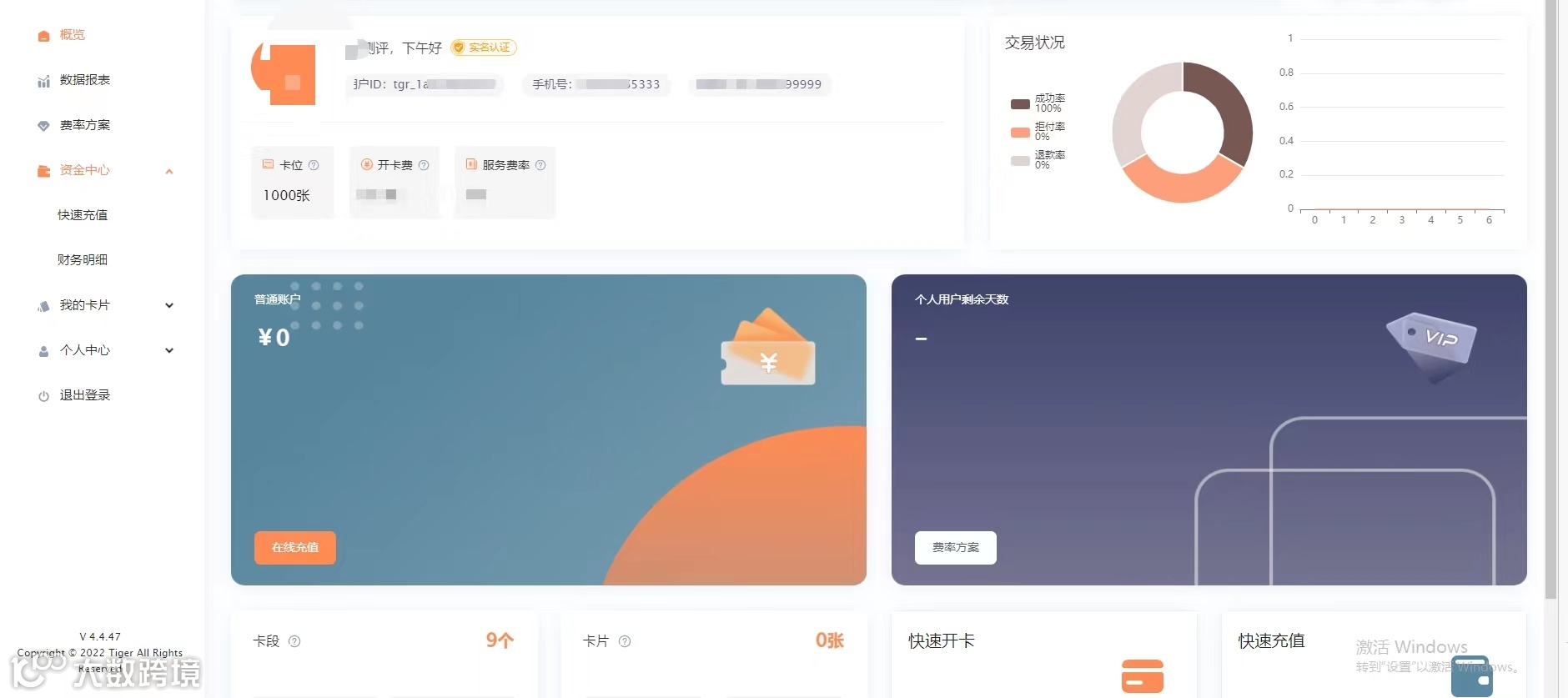1568x698 pixels.
Task: Click the dark brown donut chart segment
Action: tap(1224, 108)
